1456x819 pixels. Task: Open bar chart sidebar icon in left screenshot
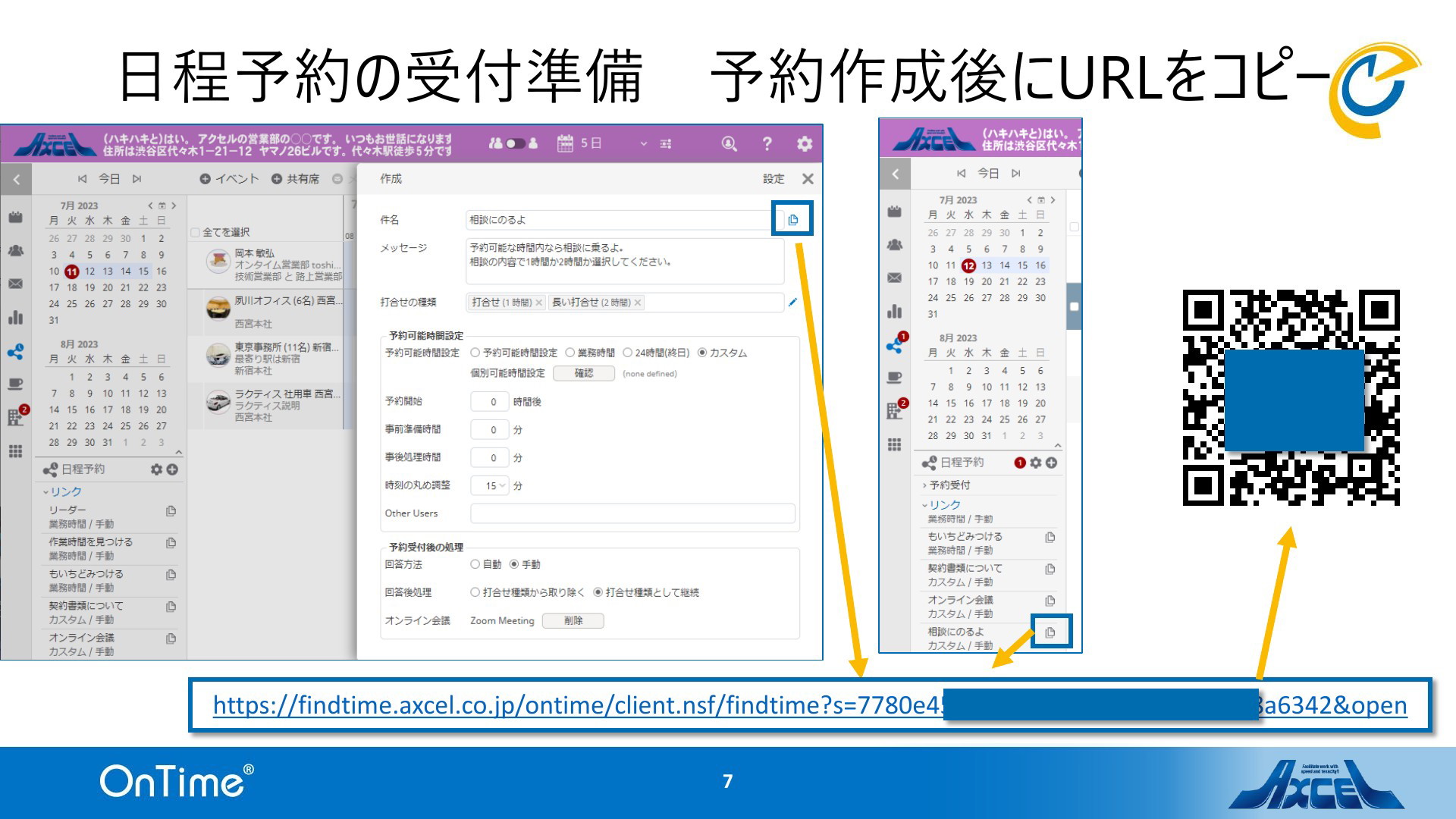pyautogui.click(x=15, y=317)
